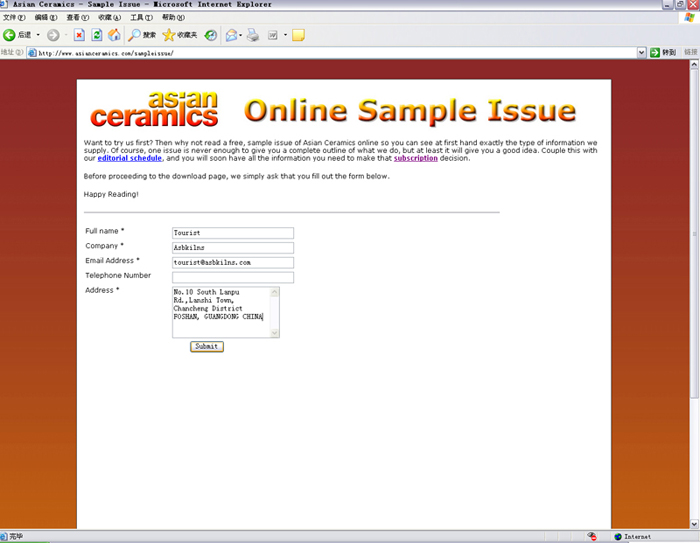Click the asian ceramics logo
The width and height of the screenshot is (700, 543).
pos(154,109)
